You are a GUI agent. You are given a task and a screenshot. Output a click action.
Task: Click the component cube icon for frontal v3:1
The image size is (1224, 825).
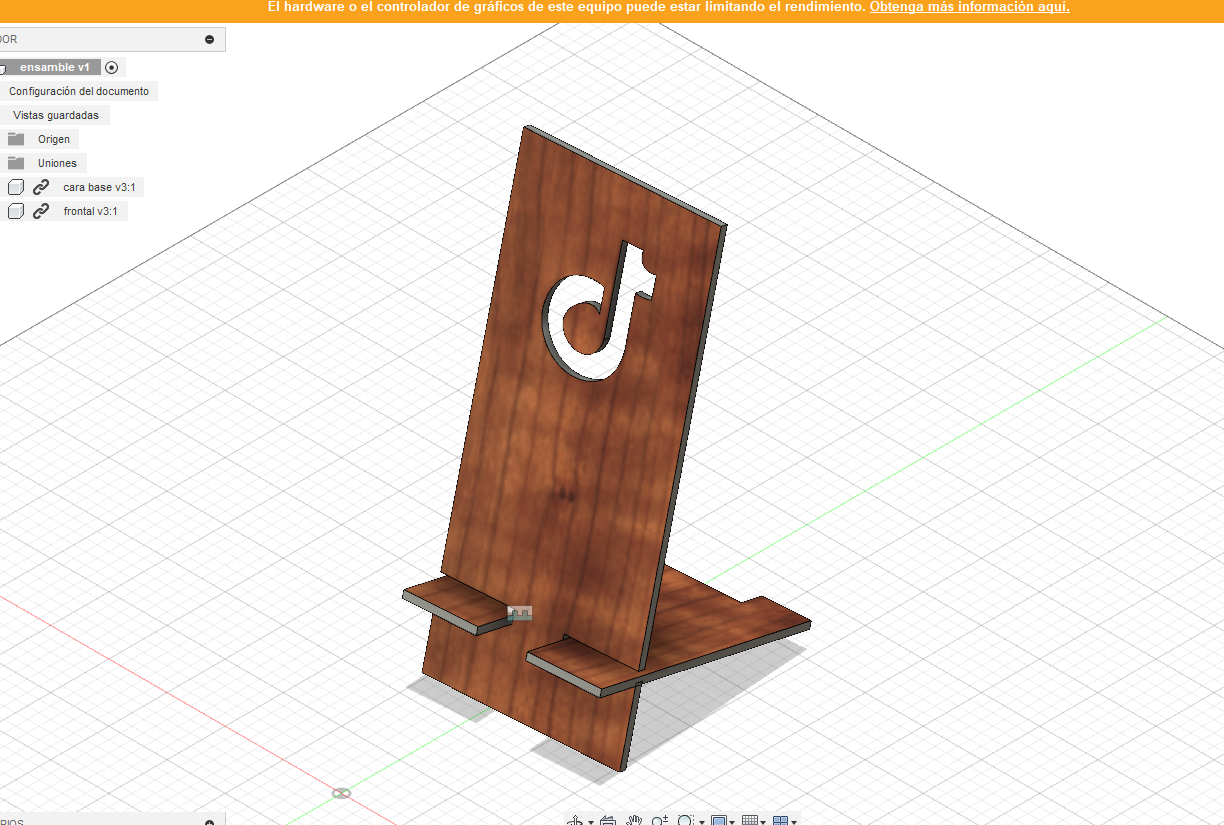coord(16,211)
